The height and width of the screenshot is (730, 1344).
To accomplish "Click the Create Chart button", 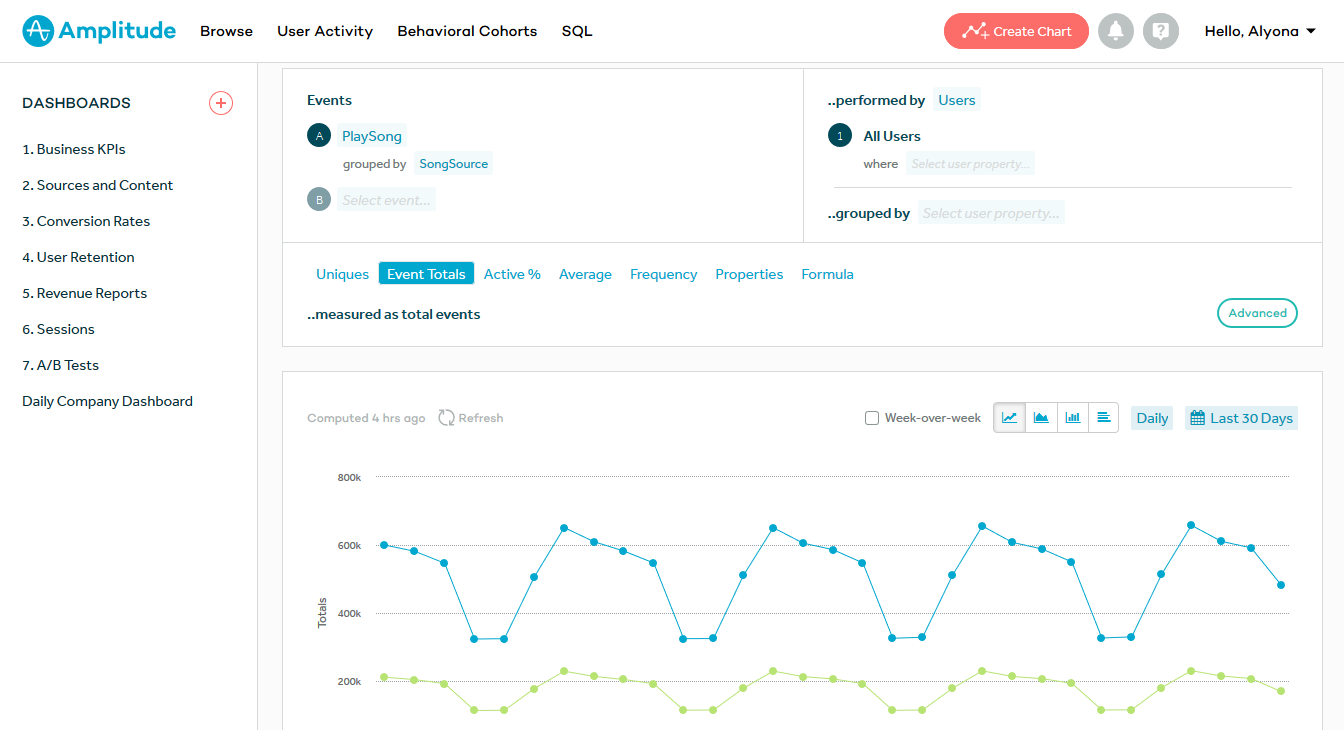I will [1016, 31].
